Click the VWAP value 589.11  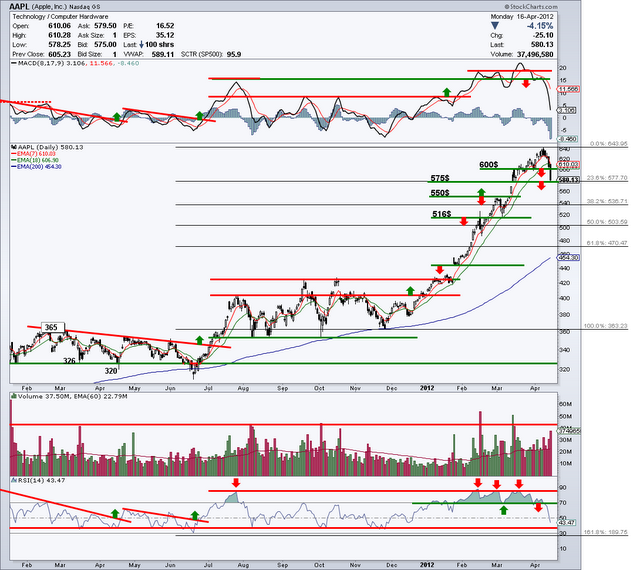(x=162, y=54)
